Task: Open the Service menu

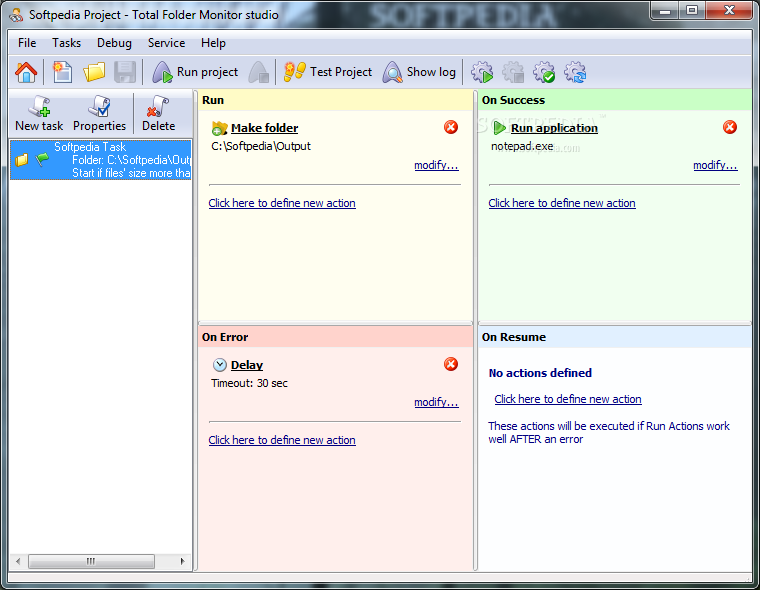Action: tap(166, 43)
